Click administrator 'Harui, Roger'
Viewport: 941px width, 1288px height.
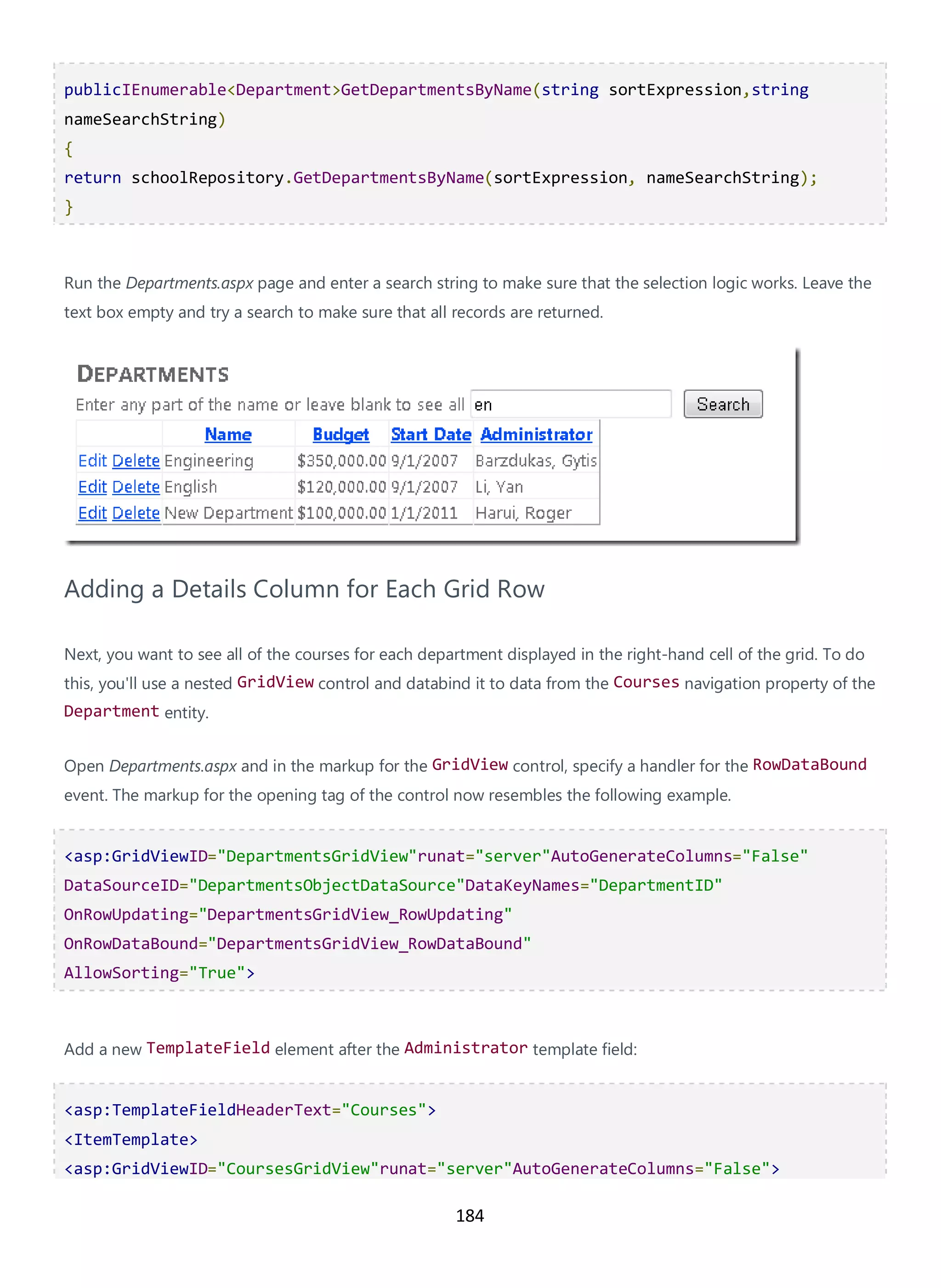tap(523, 513)
